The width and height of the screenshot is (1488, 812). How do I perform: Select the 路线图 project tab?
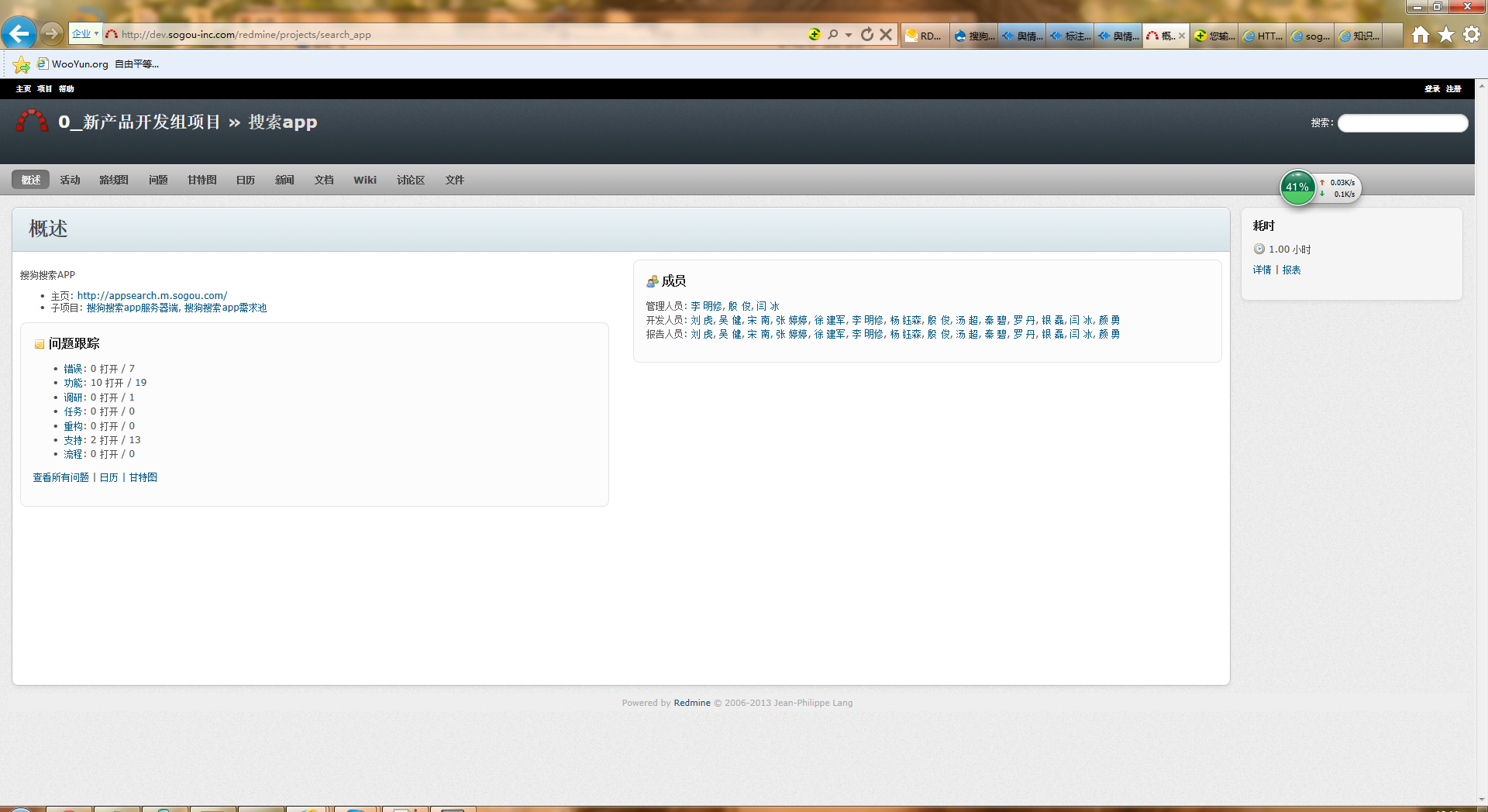[x=114, y=180]
